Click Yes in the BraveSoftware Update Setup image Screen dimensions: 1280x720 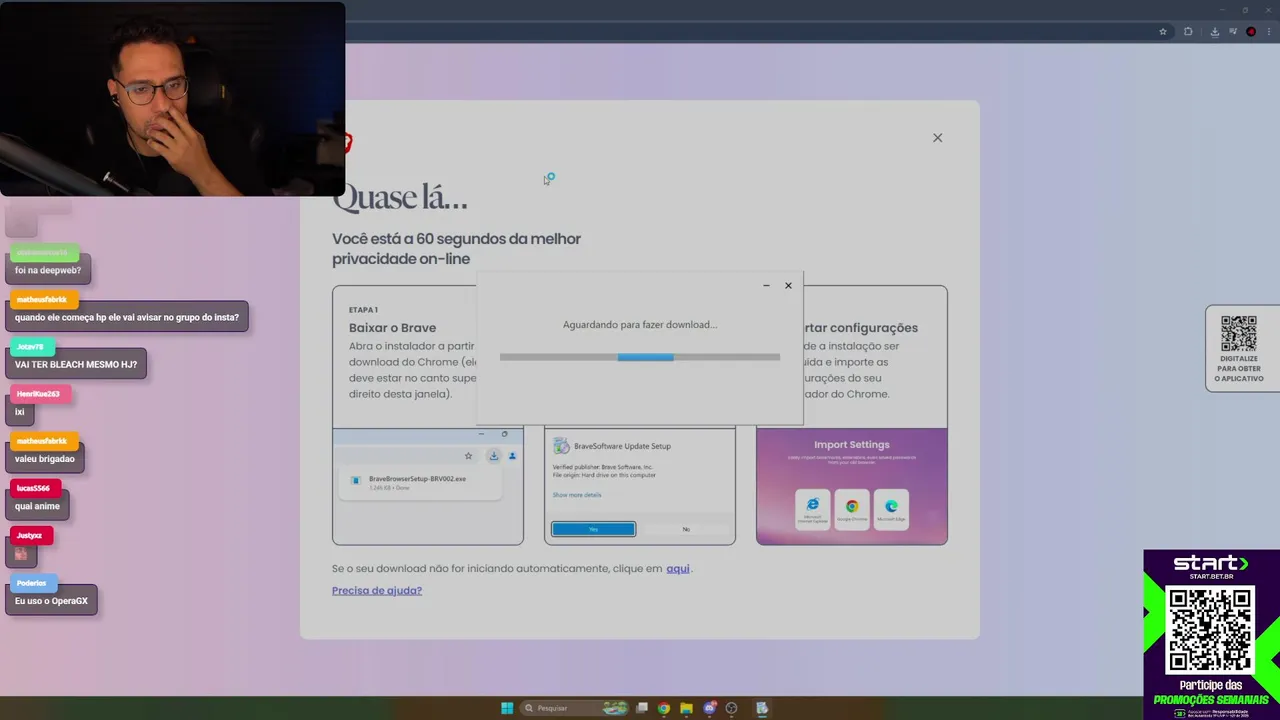click(x=593, y=529)
